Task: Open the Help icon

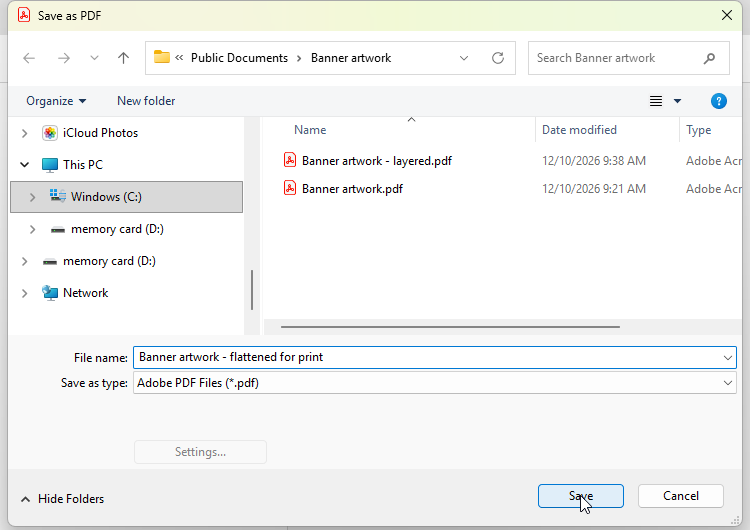Action: coord(718,101)
